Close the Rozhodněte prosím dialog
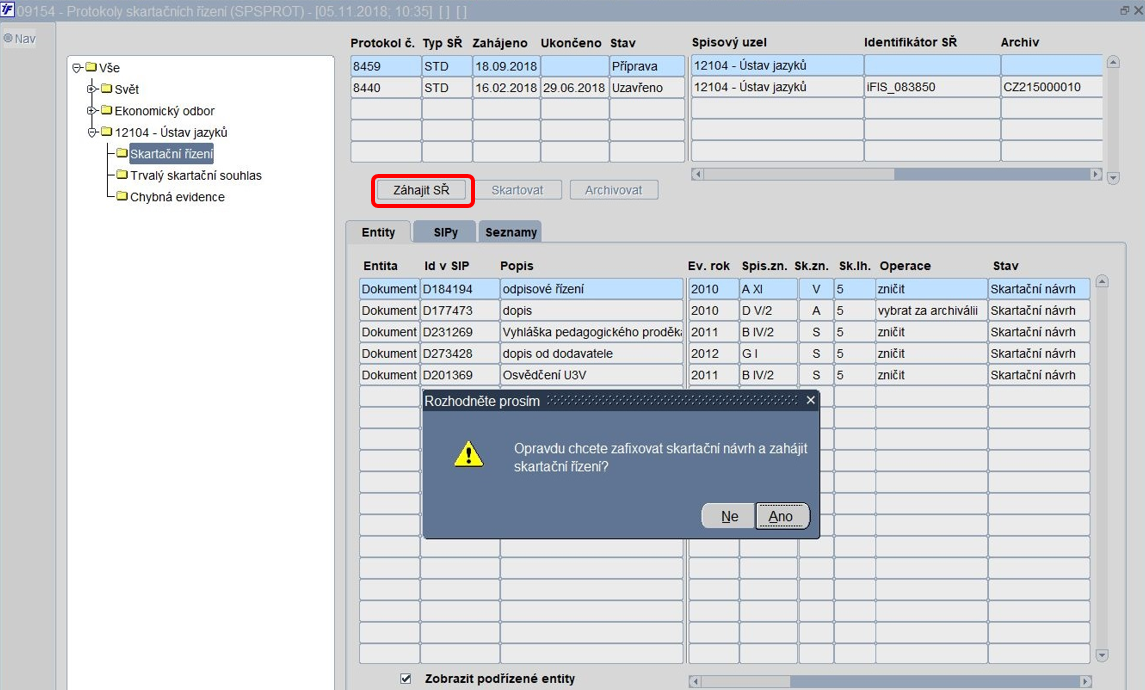 811,400
